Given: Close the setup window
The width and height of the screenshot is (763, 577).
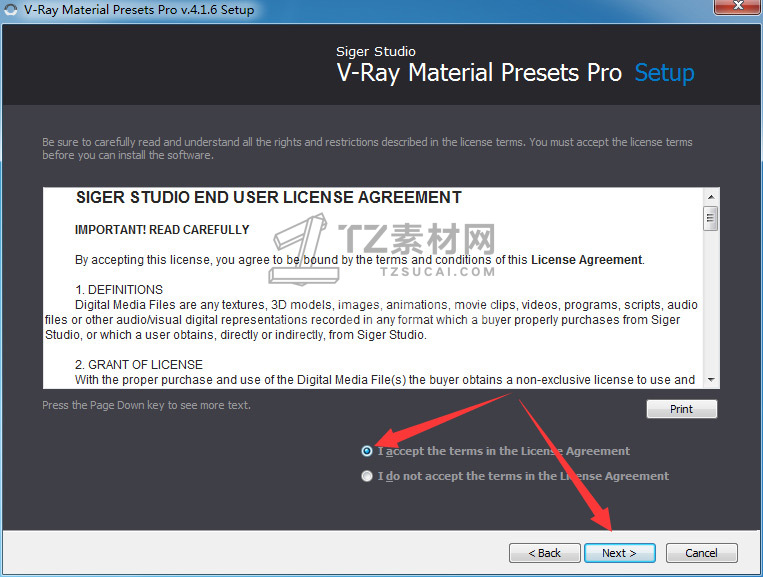Looking at the screenshot, I should pos(738,6).
